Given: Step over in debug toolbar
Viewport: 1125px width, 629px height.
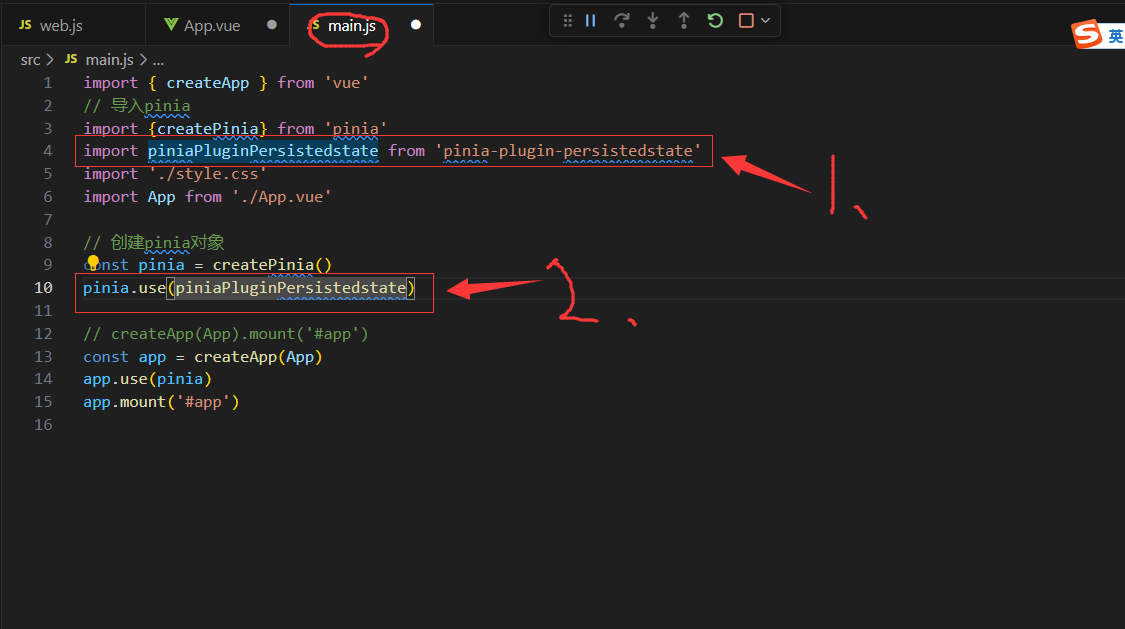Looking at the screenshot, I should click(x=621, y=21).
